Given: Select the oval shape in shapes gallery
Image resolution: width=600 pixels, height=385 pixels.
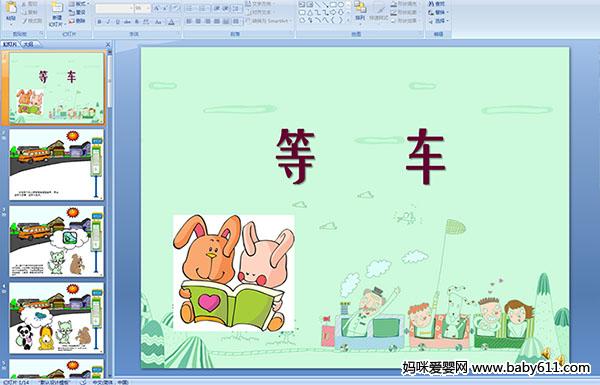Looking at the screenshot, I should pyautogui.click(x=341, y=5).
